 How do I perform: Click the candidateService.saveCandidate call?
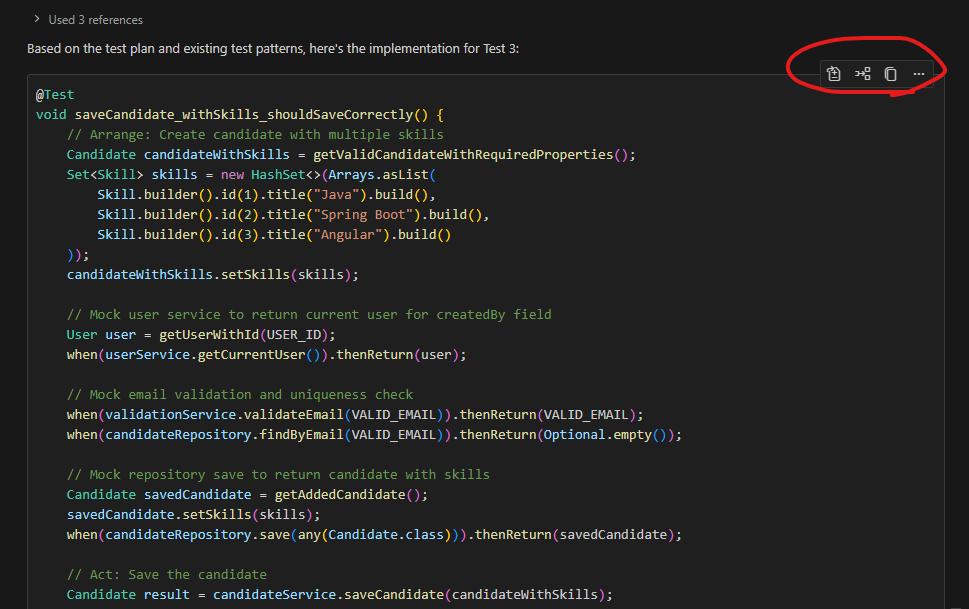point(409,595)
